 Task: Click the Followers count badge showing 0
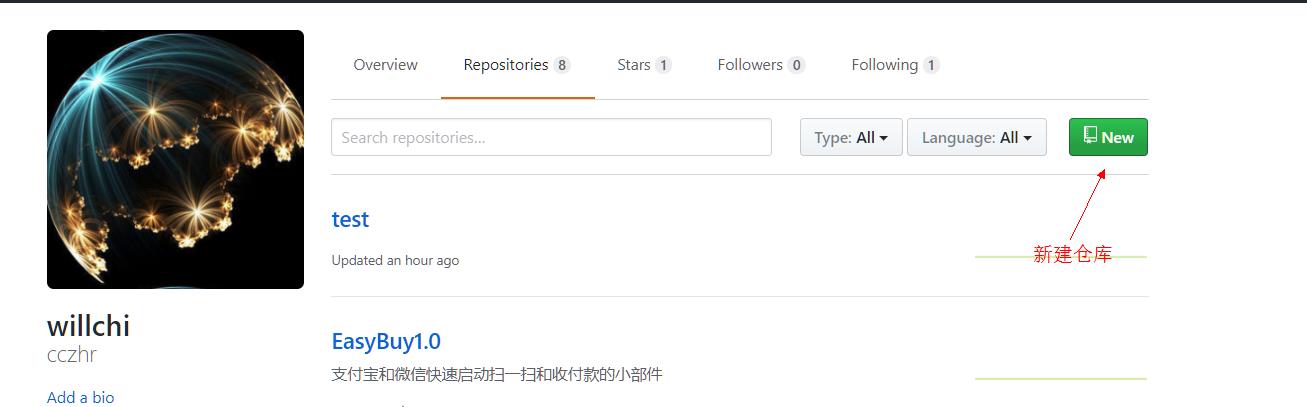pyautogui.click(x=796, y=65)
